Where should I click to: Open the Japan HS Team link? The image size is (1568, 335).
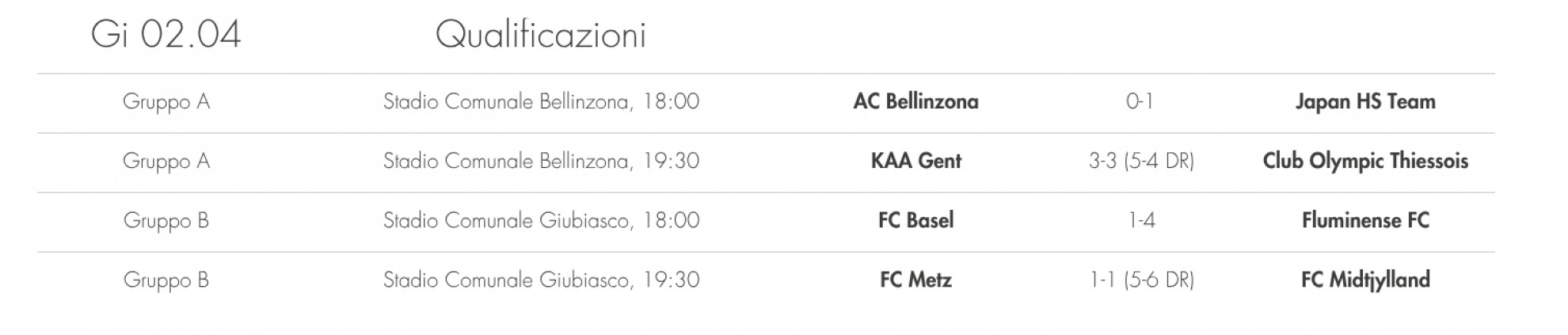pos(1365,101)
